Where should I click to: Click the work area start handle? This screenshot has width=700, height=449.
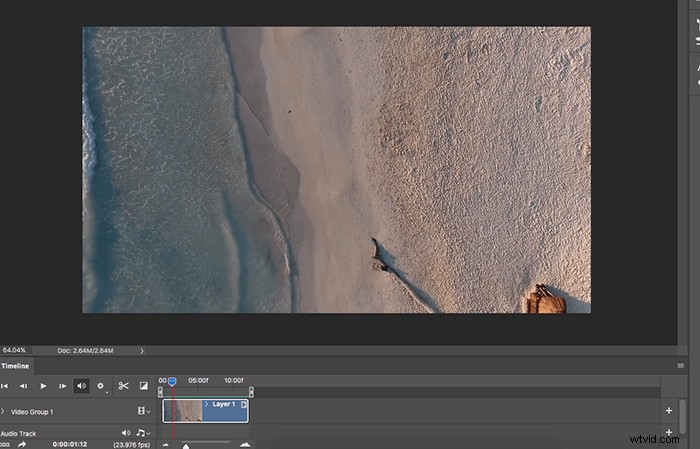point(160,392)
